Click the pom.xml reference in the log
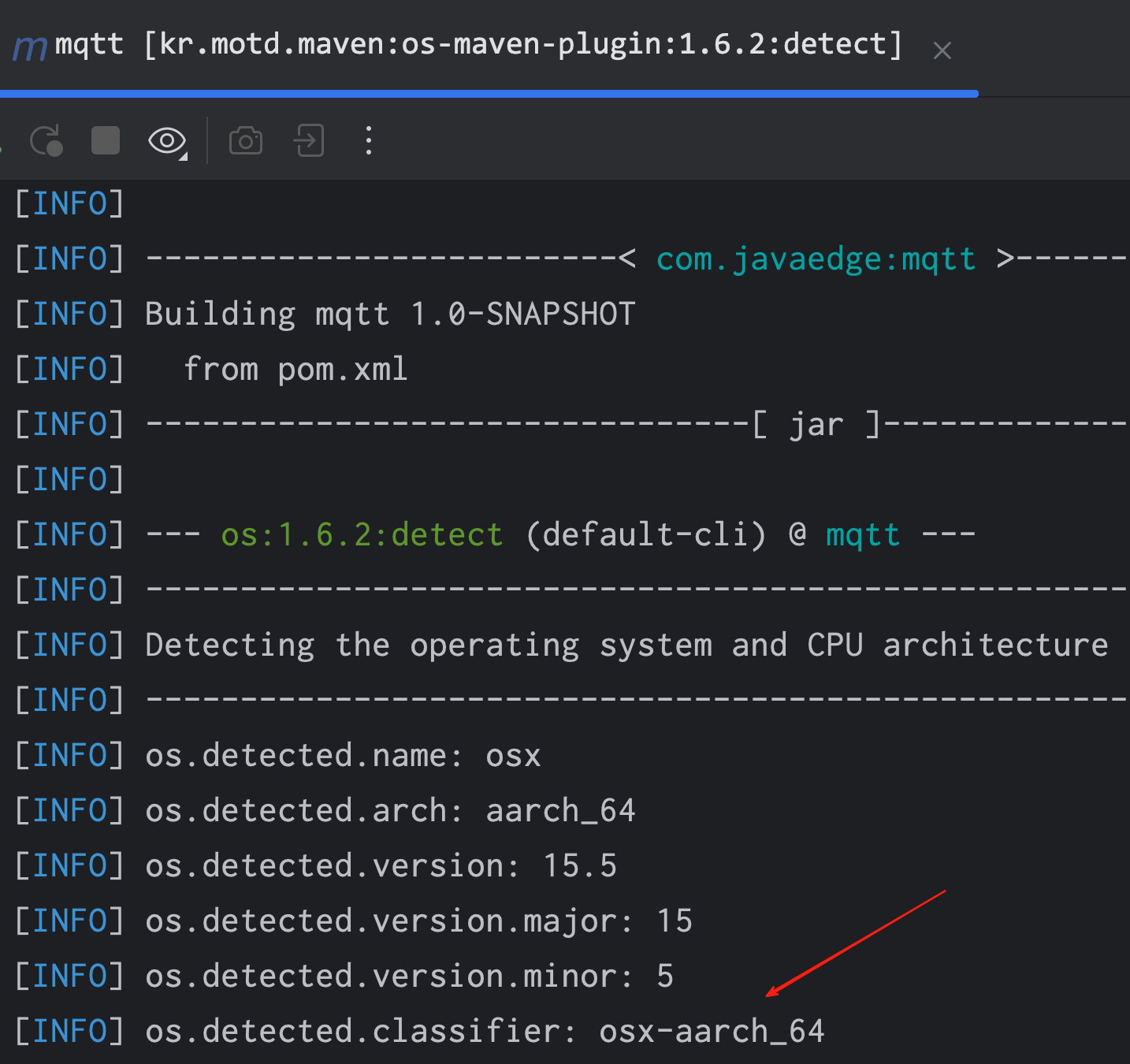The height and width of the screenshot is (1064, 1130). tap(342, 368)
